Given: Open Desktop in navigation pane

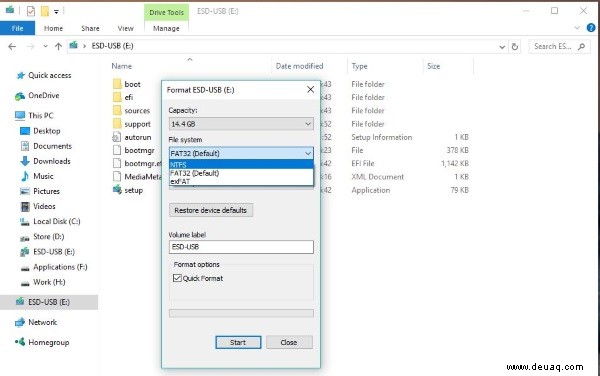Looking at the screenshot, I should pos(47,131).
